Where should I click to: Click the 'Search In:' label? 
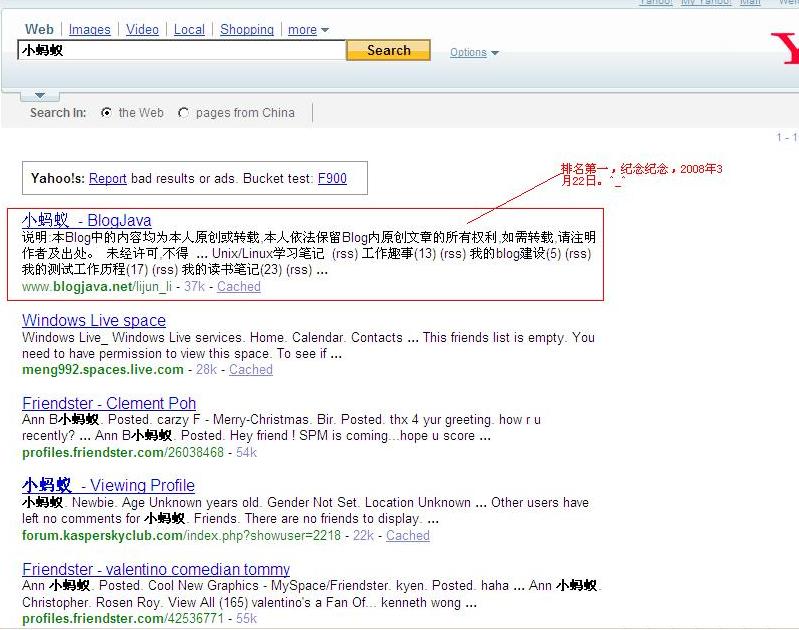point(58,113)
